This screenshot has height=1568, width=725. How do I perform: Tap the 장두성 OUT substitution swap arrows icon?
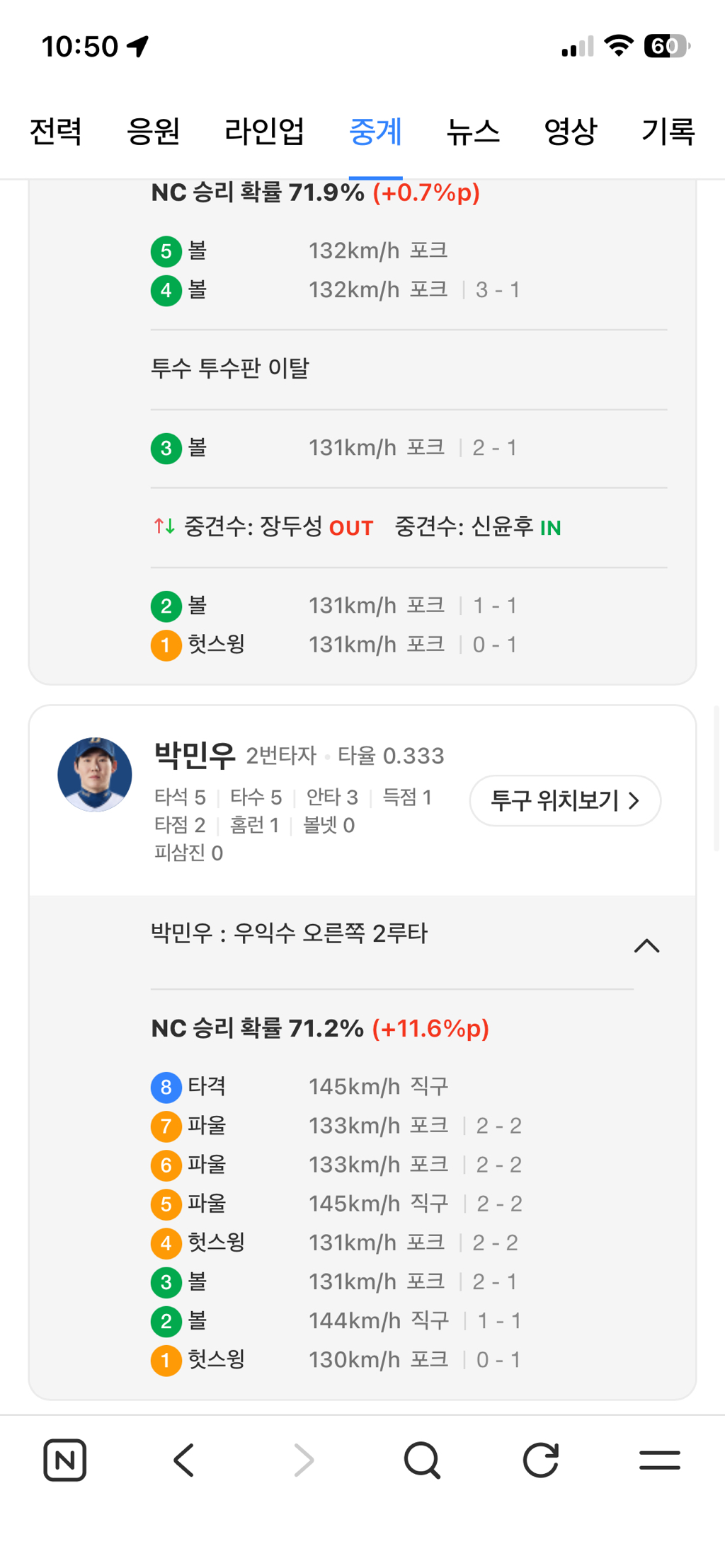point(164,526)
